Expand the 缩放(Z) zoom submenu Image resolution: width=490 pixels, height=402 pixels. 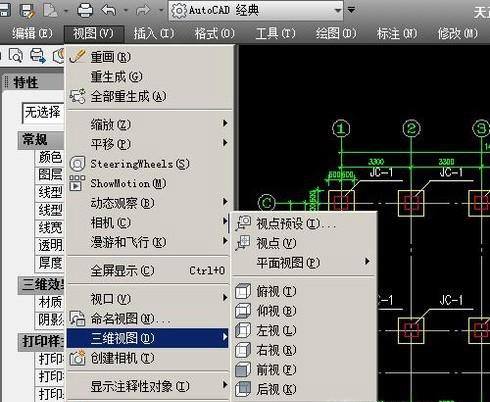pyautogui.click(x=149, y=125)
